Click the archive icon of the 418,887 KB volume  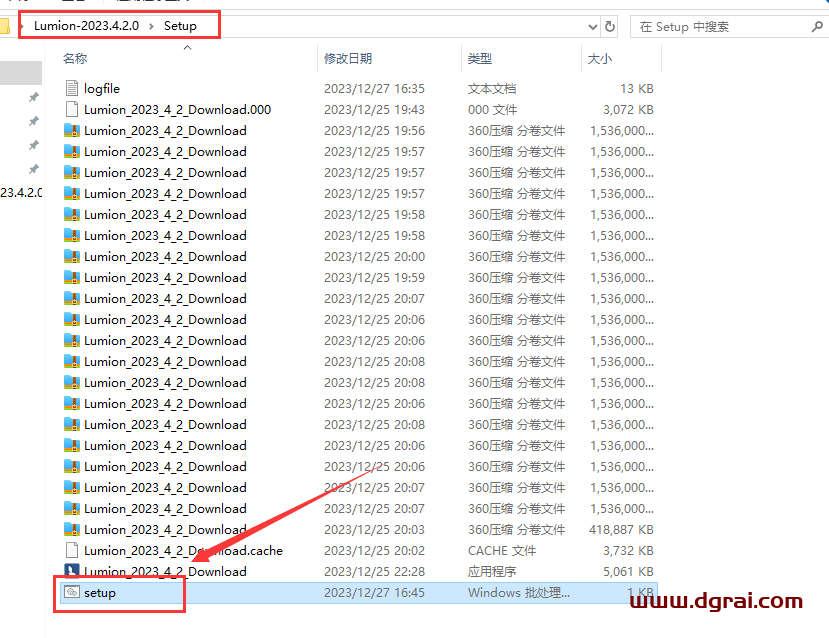click(x=72, y=529)
